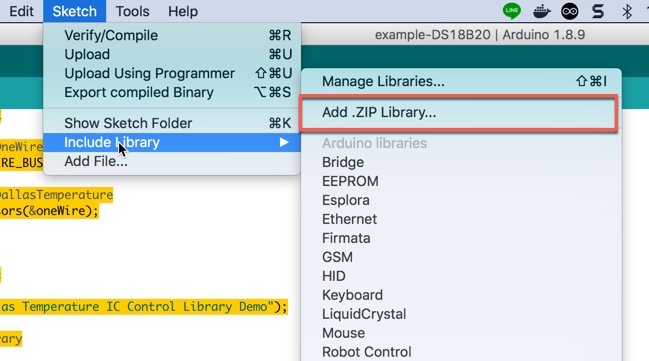Close the open Sketch menu
The image size is (649, 361).
pyautogui.click(x=75, y=11)
